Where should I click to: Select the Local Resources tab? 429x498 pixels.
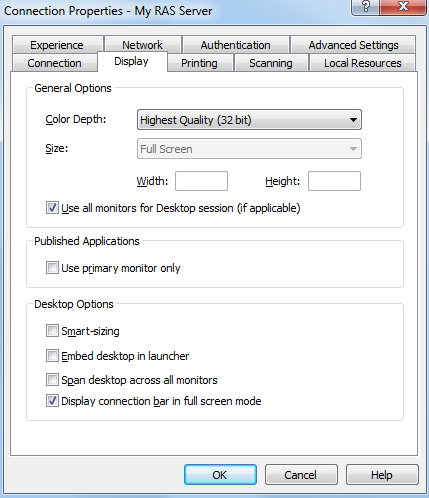pos(363,63)
